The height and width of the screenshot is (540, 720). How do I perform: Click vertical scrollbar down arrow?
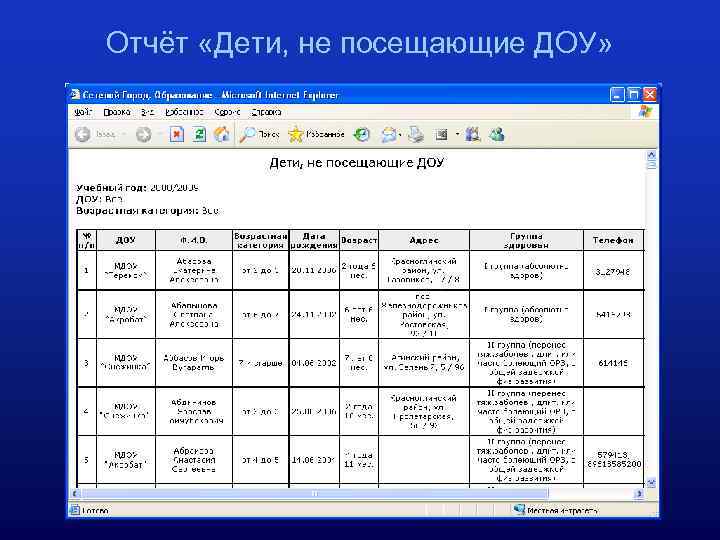click(x=651, y=483)
